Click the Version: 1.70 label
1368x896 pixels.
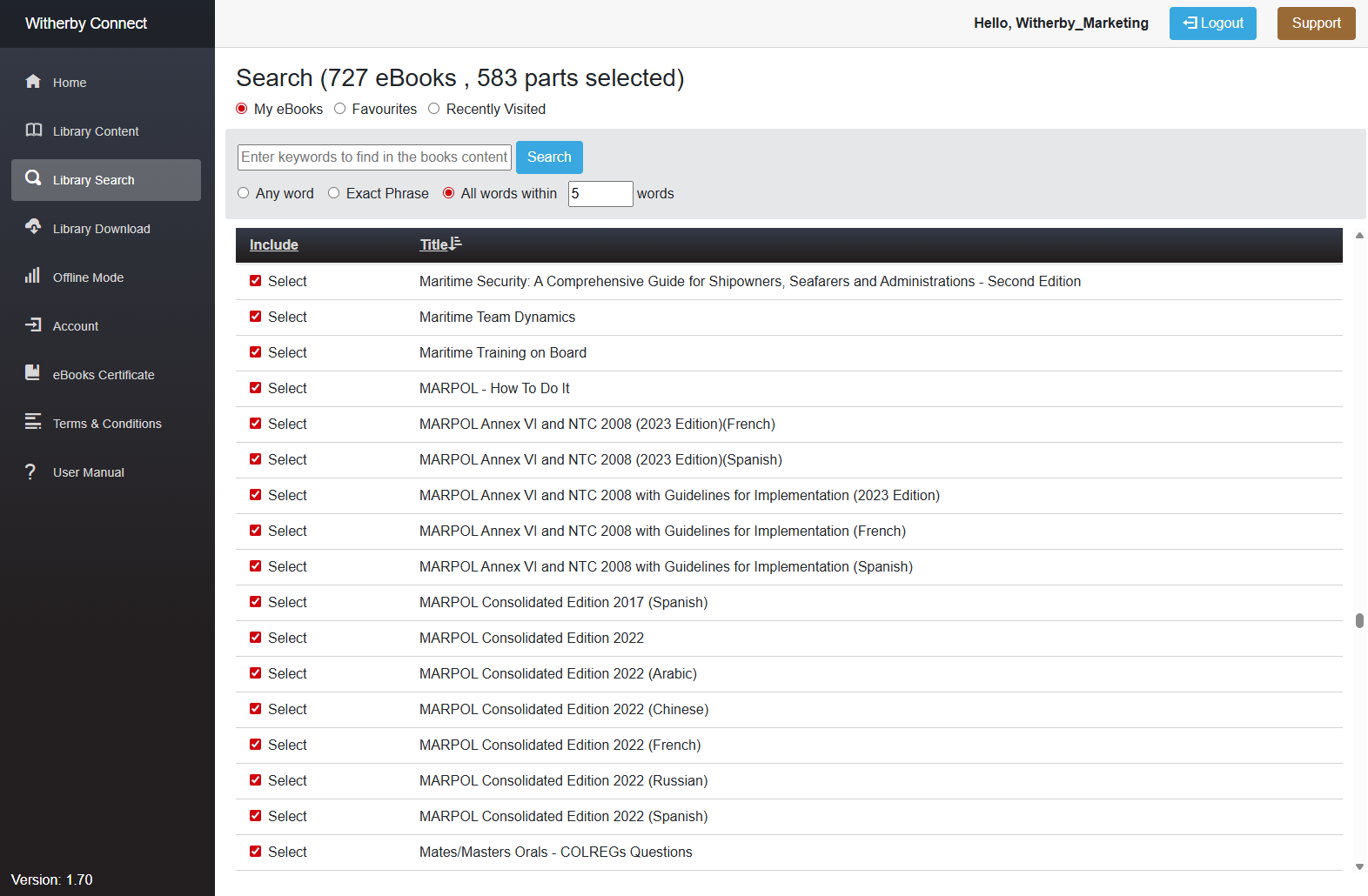pos(52,879)
